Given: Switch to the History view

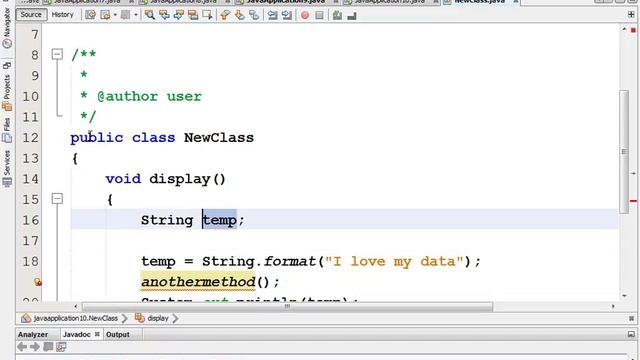Looking at the screenshot, I should pyautogui.click(x=62, y=15).
